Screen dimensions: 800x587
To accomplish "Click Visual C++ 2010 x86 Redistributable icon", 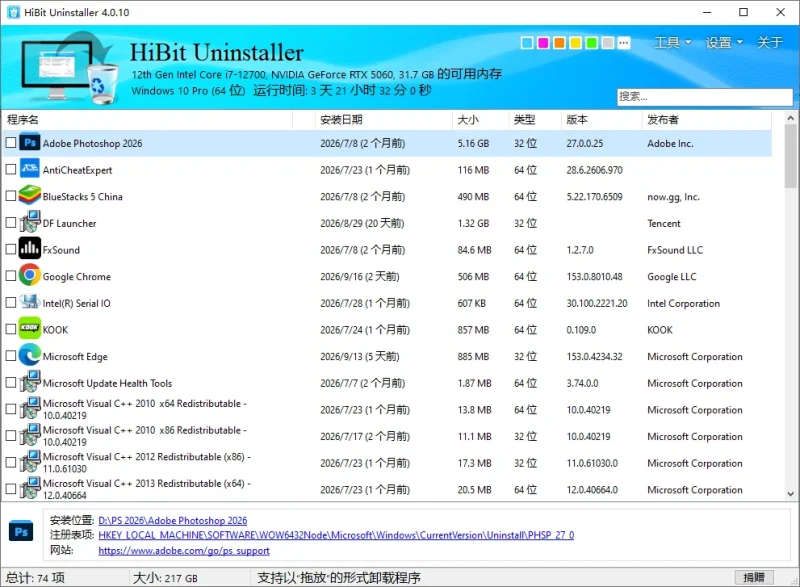I will [30, 435].
